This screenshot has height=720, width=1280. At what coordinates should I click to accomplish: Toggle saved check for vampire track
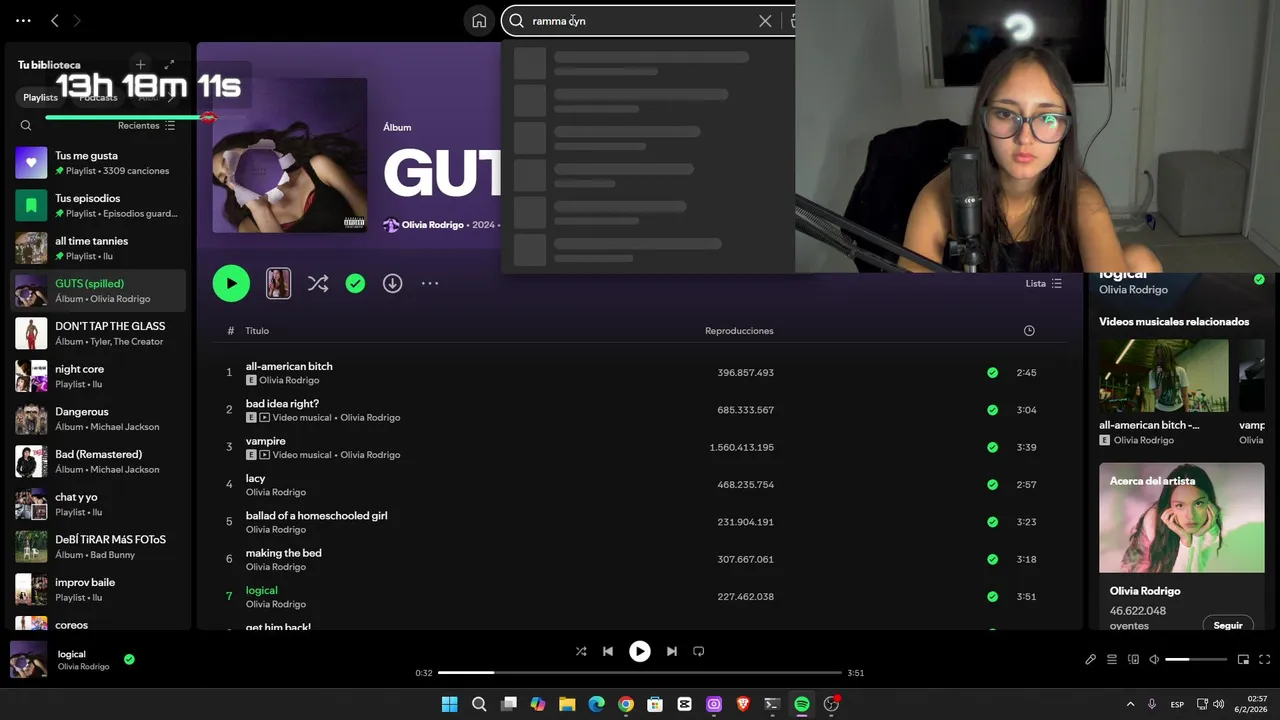tap(992, 447)
